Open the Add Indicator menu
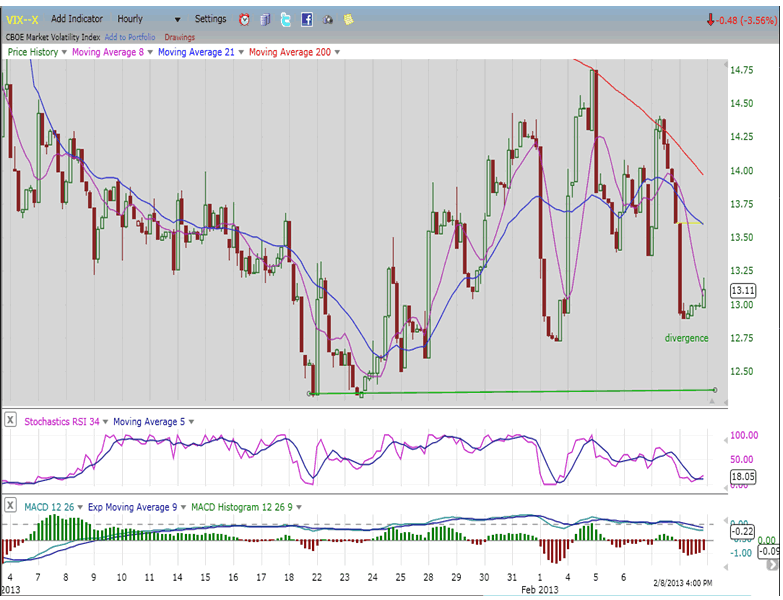This screenshot has height=600, width=783. coord(75,19)
